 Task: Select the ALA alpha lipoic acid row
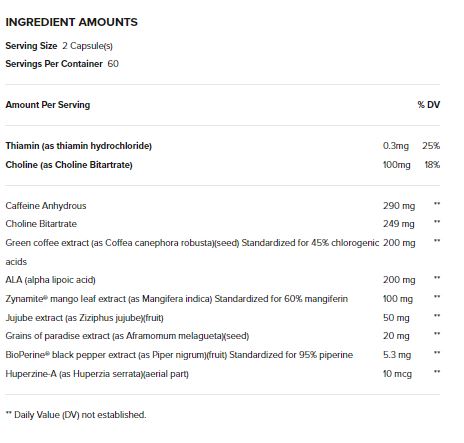pyautogui.click(x=223, y=280)
